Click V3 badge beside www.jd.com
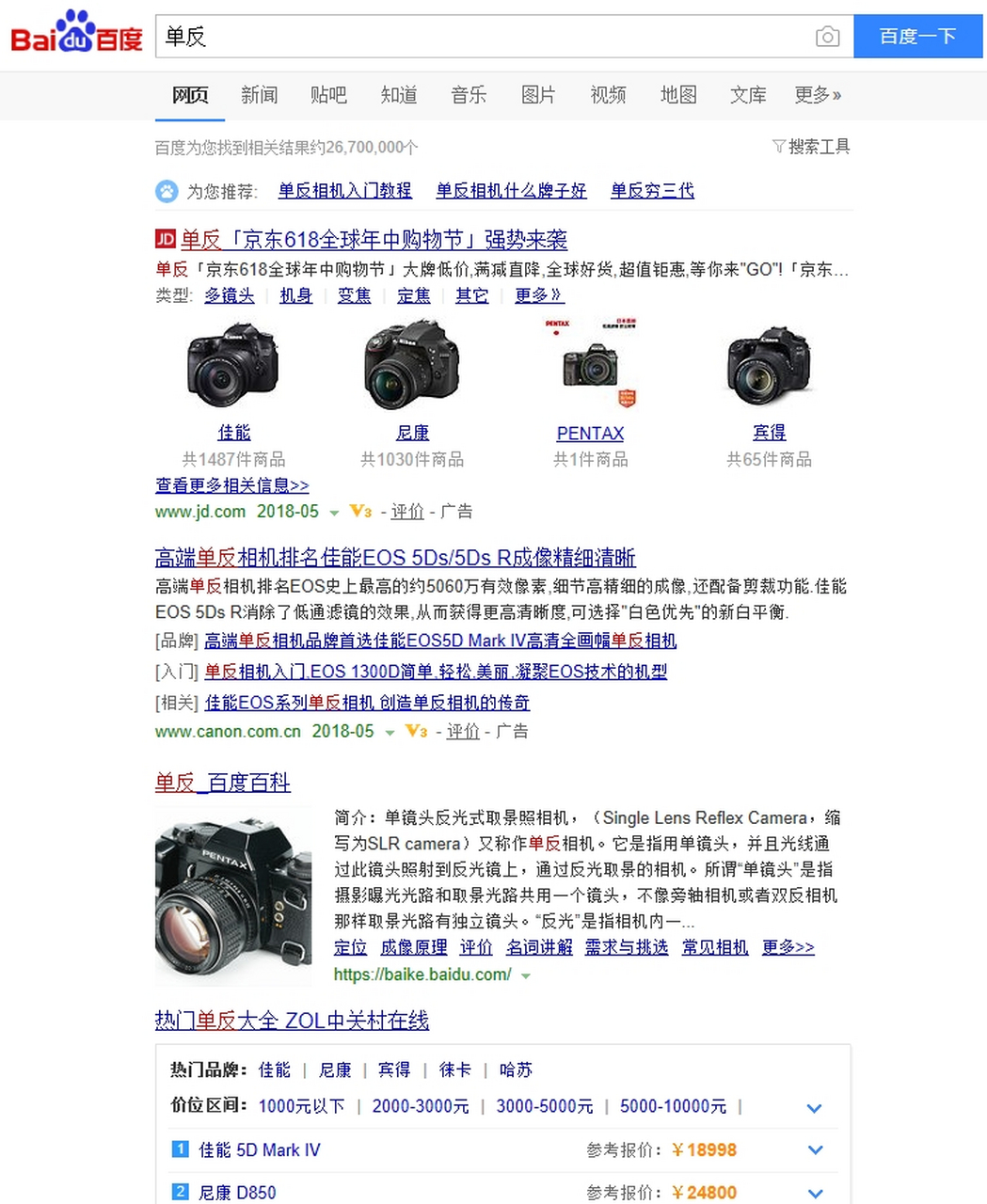Screen dimensions: 987x1204 click(360, 511)
